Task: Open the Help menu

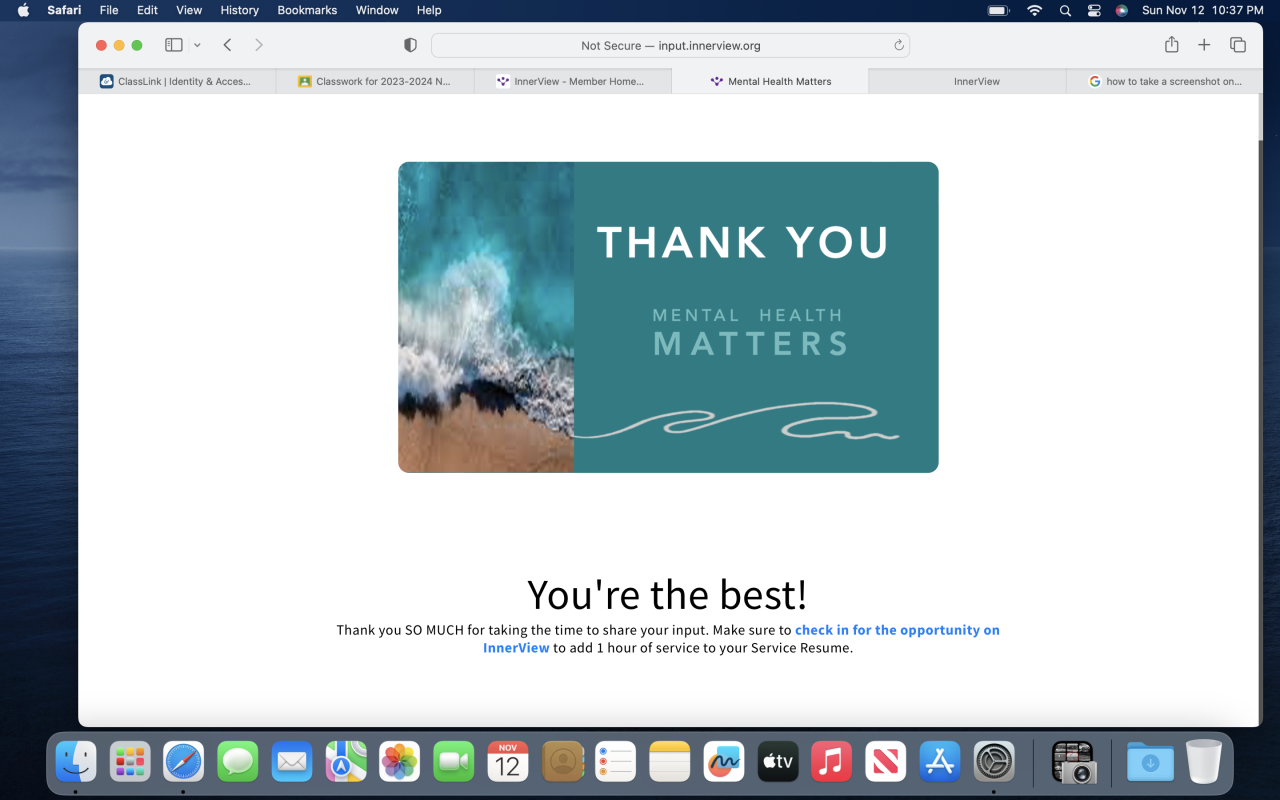Action: (x=429, y=10)
